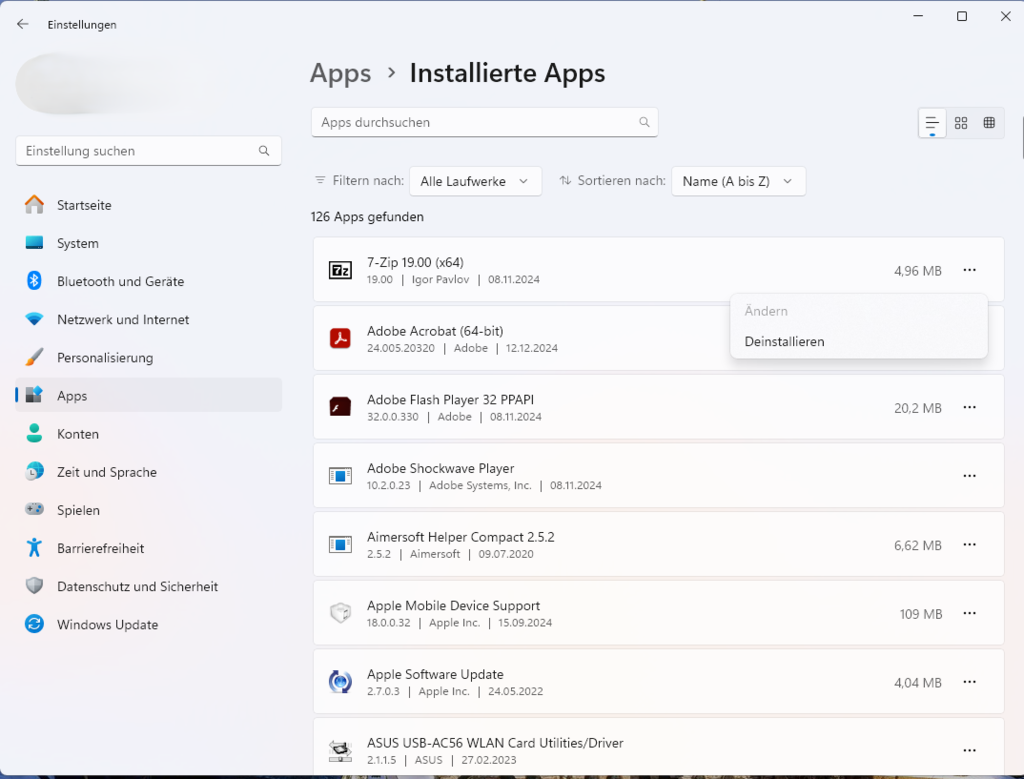This screenshot has width=1024, height=779.
Task: Click the Adobe Flash Player icon
Action: pyautogui.click(x=340, y=407)
